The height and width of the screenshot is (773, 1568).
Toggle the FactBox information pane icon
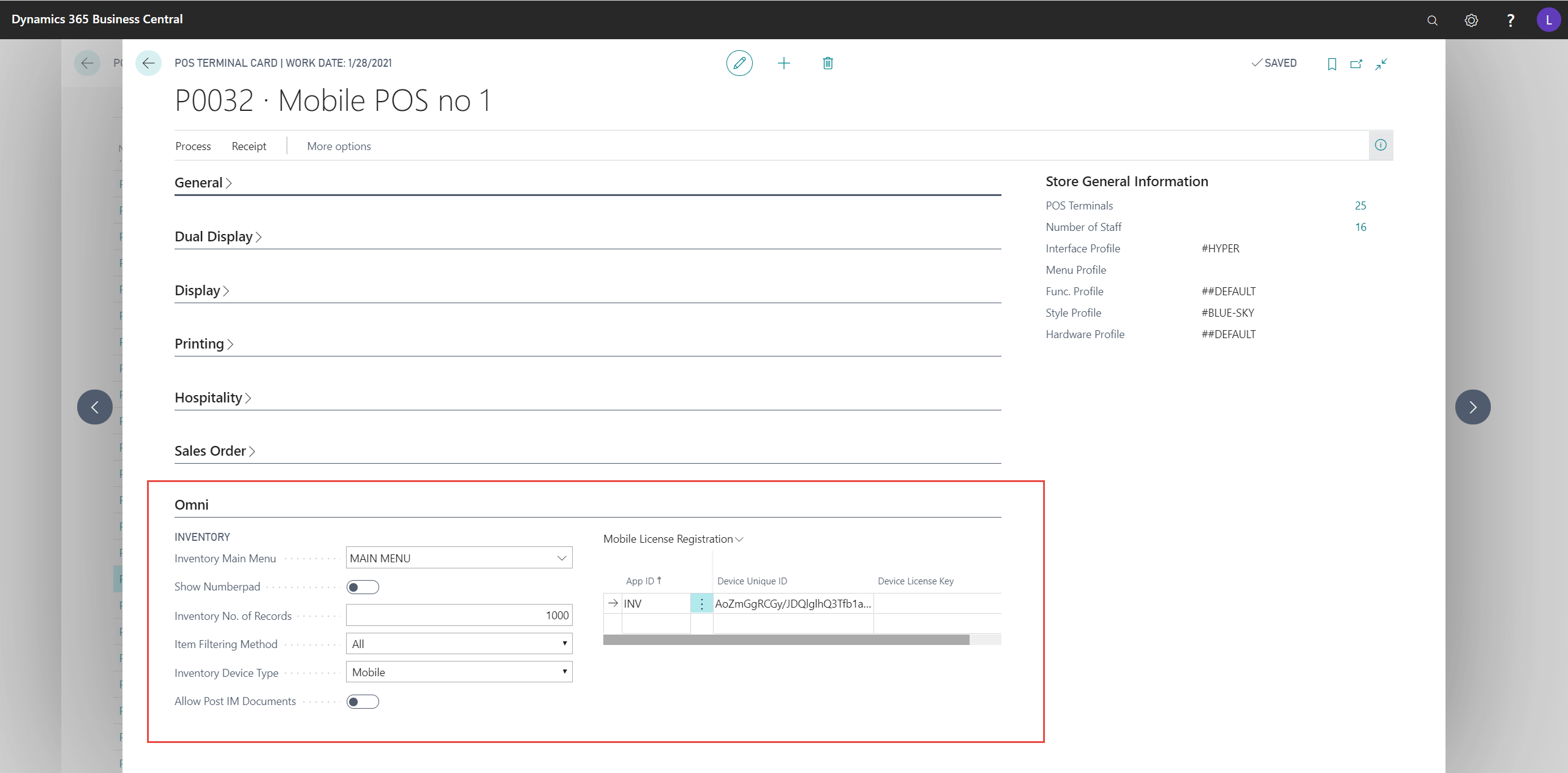1381,145
